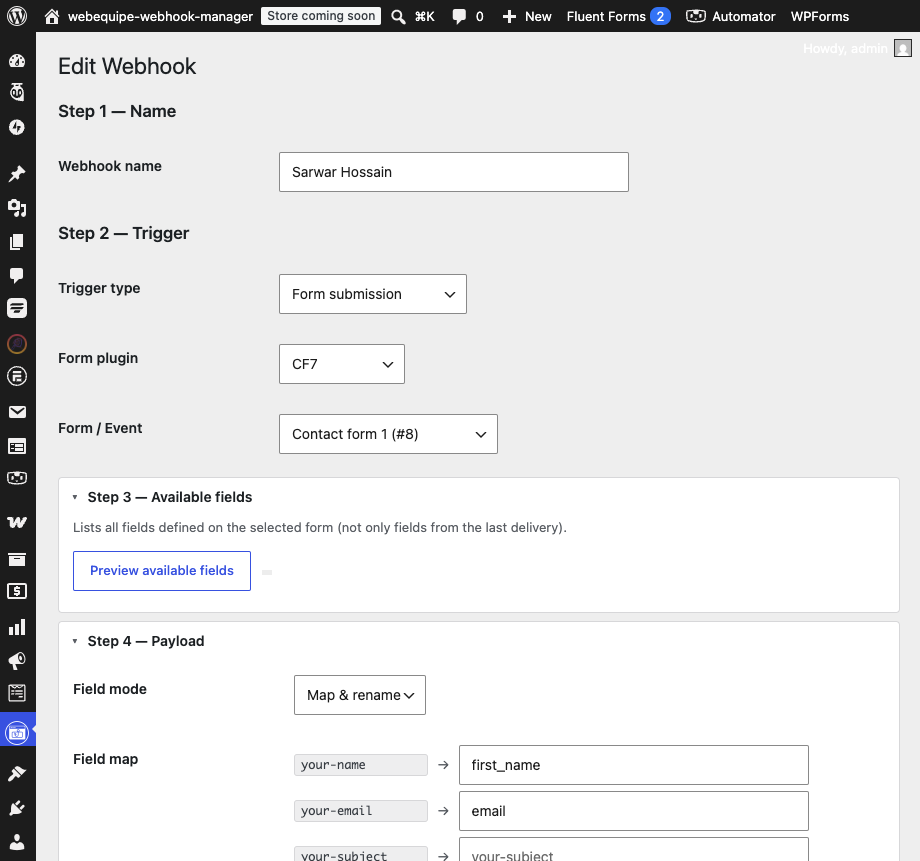This screenshot has height=861, width=920.
Task: Open the Fluent Forms admin bar item
Action: (x=618, y=16)
